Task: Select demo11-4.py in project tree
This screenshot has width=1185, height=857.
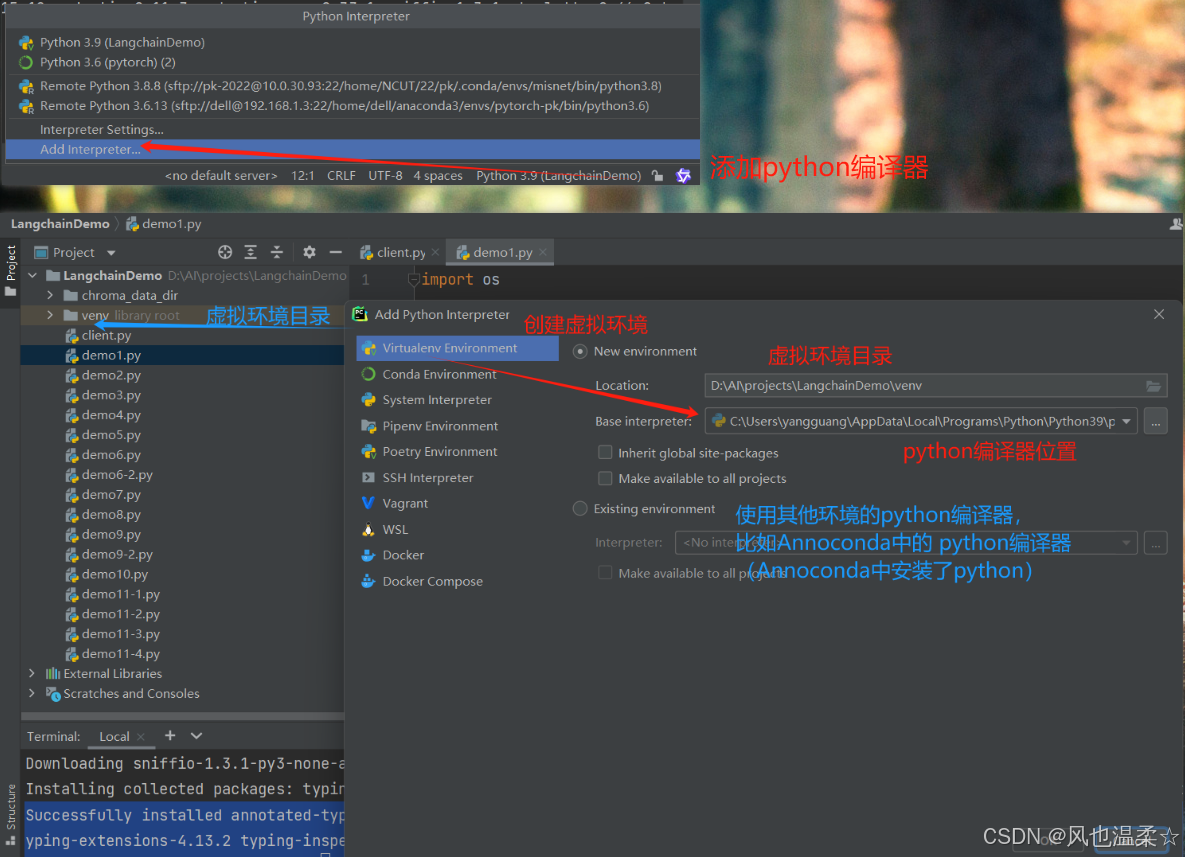Action: point(182,654)
